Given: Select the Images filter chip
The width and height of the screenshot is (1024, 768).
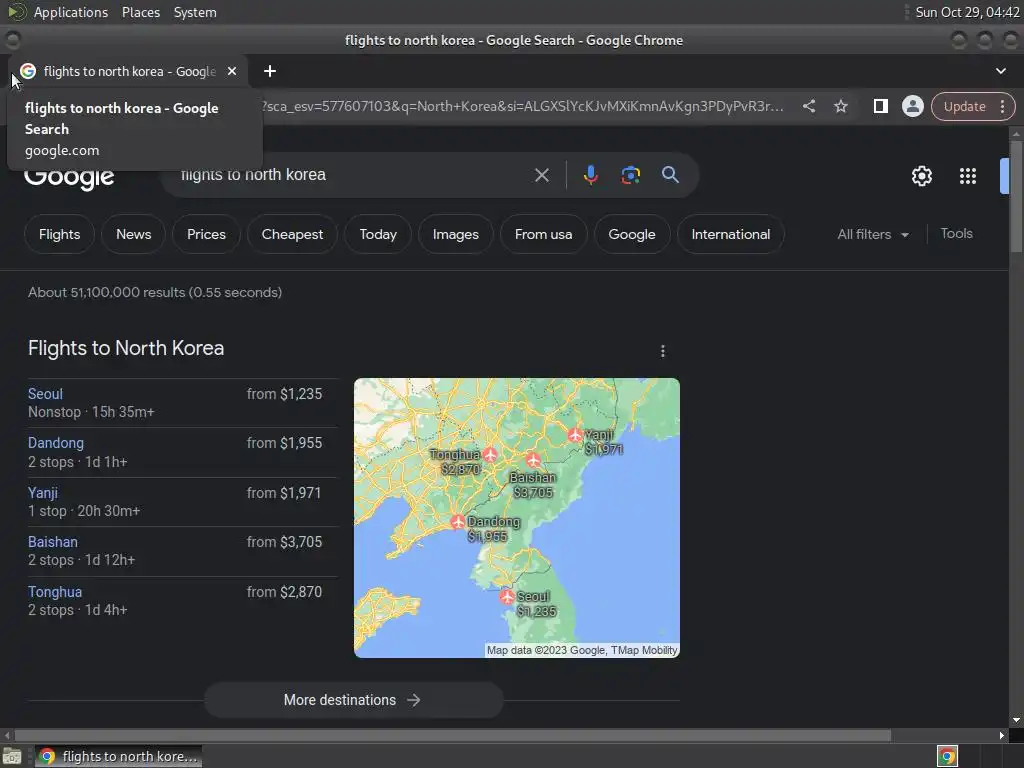Looking at the screenshot, I should [x=455, y=234].
